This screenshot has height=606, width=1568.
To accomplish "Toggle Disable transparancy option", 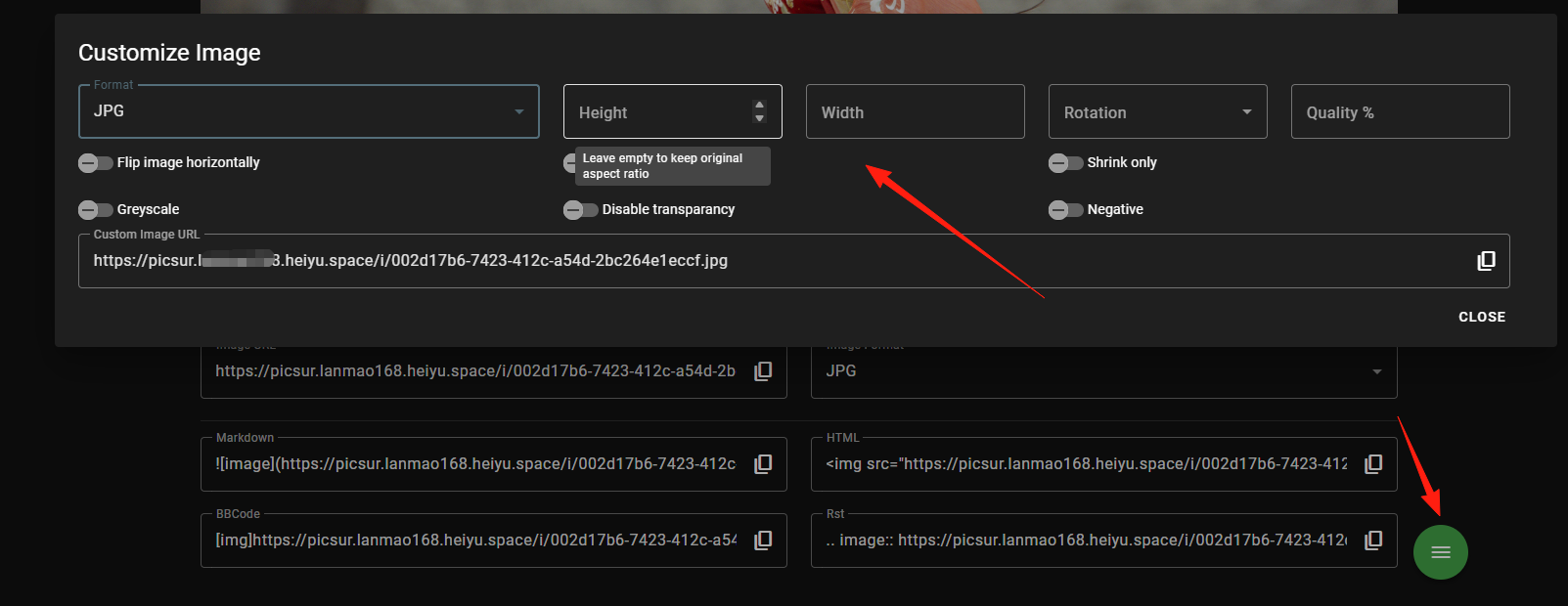I will pyautogui.click(x=581, y=210).
